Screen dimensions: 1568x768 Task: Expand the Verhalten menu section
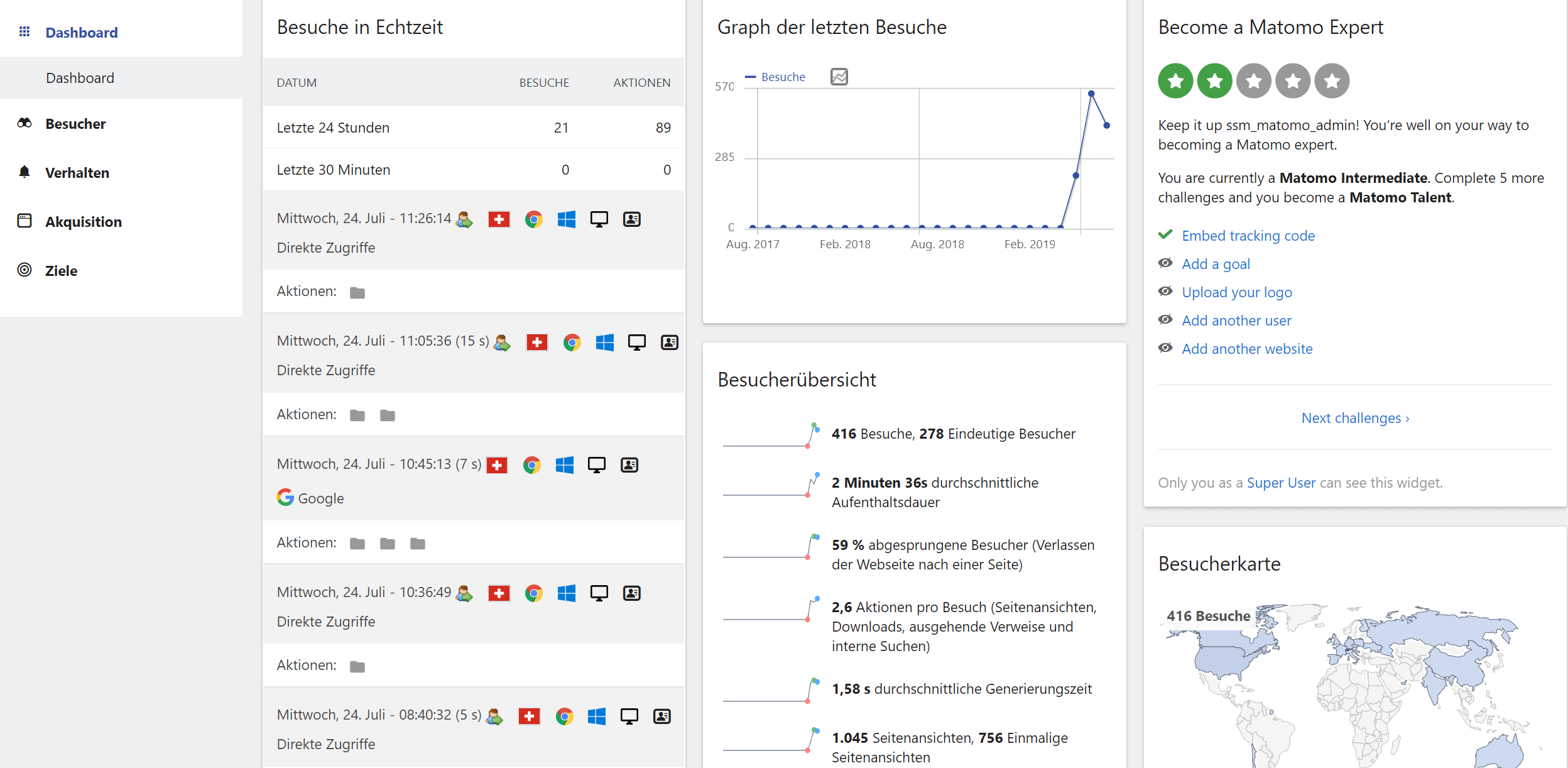pos(77,173)
